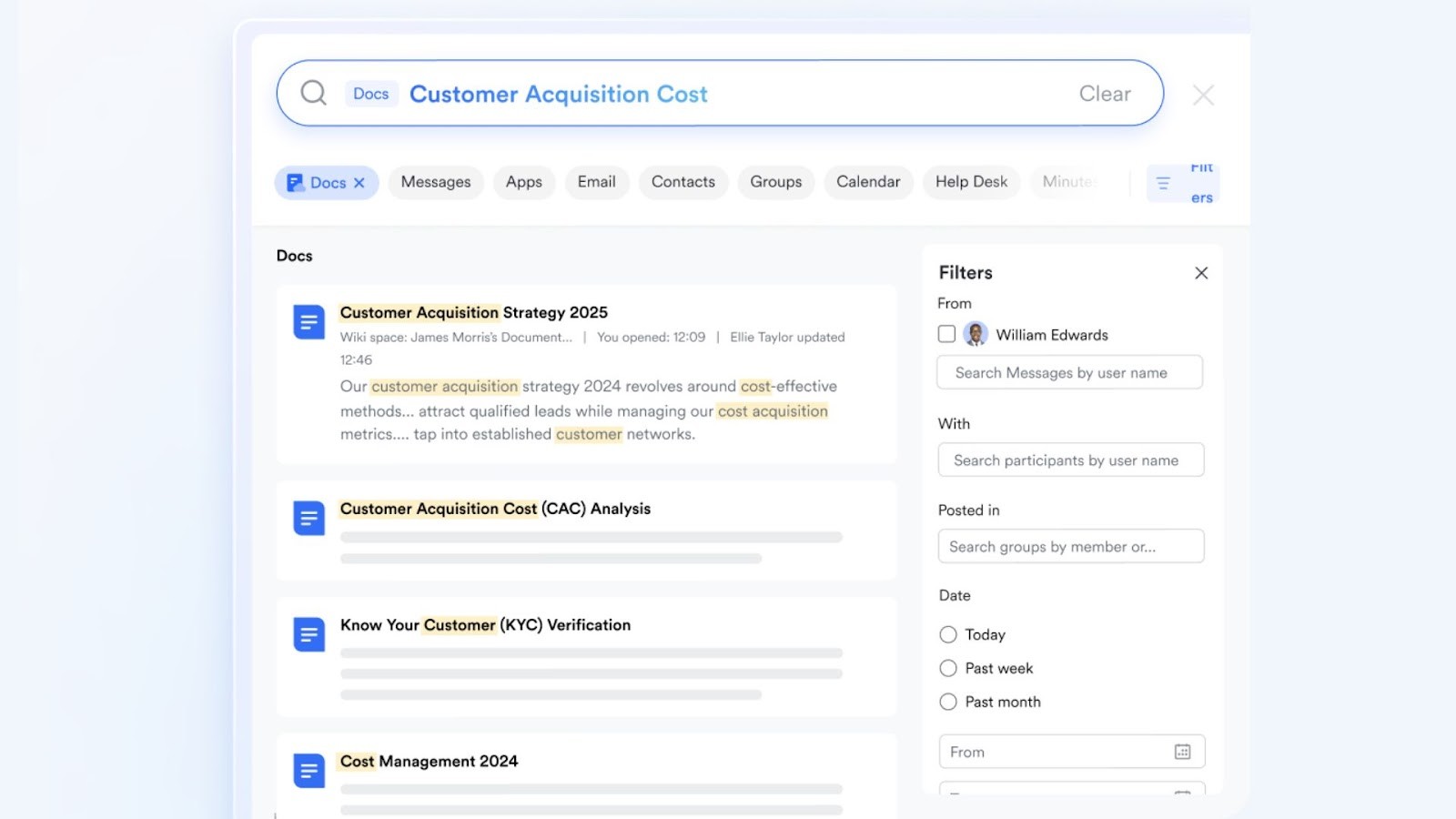Select the Past month radio button
Screen dimensions: 1456x819
point(947,702)
